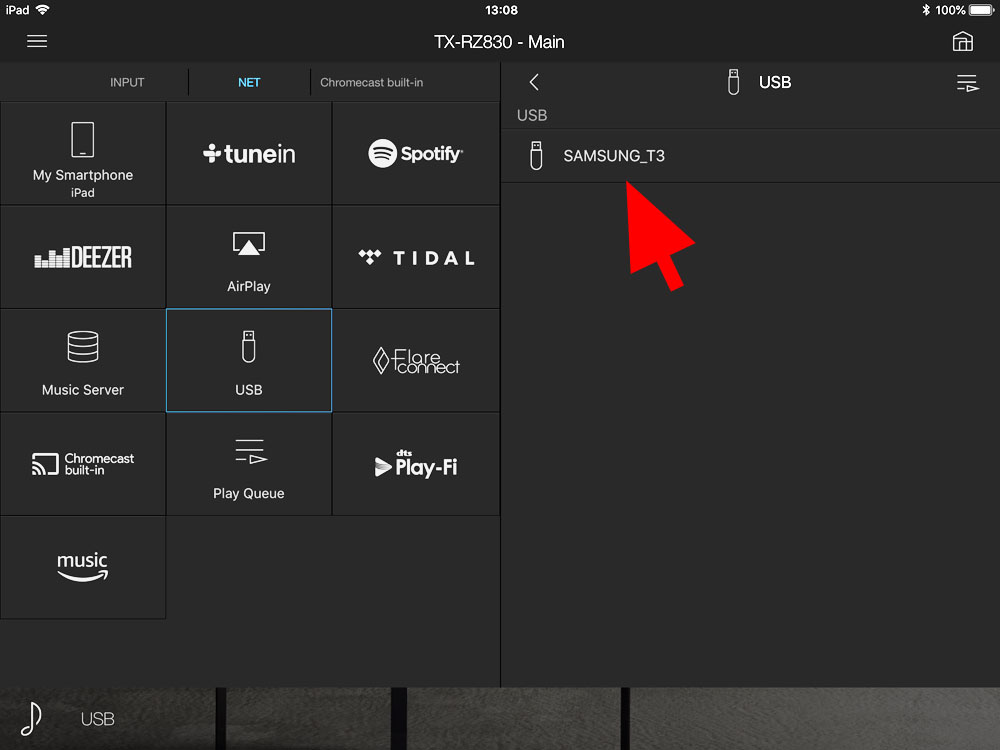Open the hamburger menu
Viewport: 1000px width, 750px height.
37,41
